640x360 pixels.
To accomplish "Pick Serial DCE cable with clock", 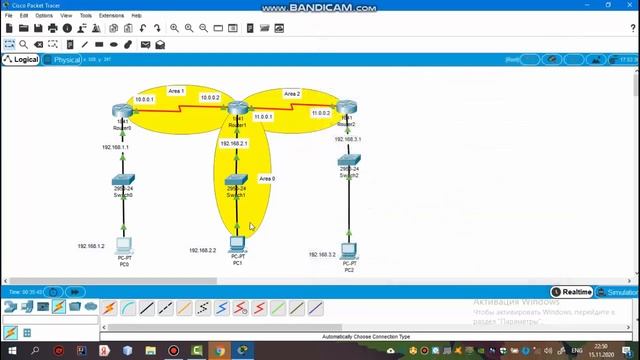I will pyautogui.click(x=240, y=308).
